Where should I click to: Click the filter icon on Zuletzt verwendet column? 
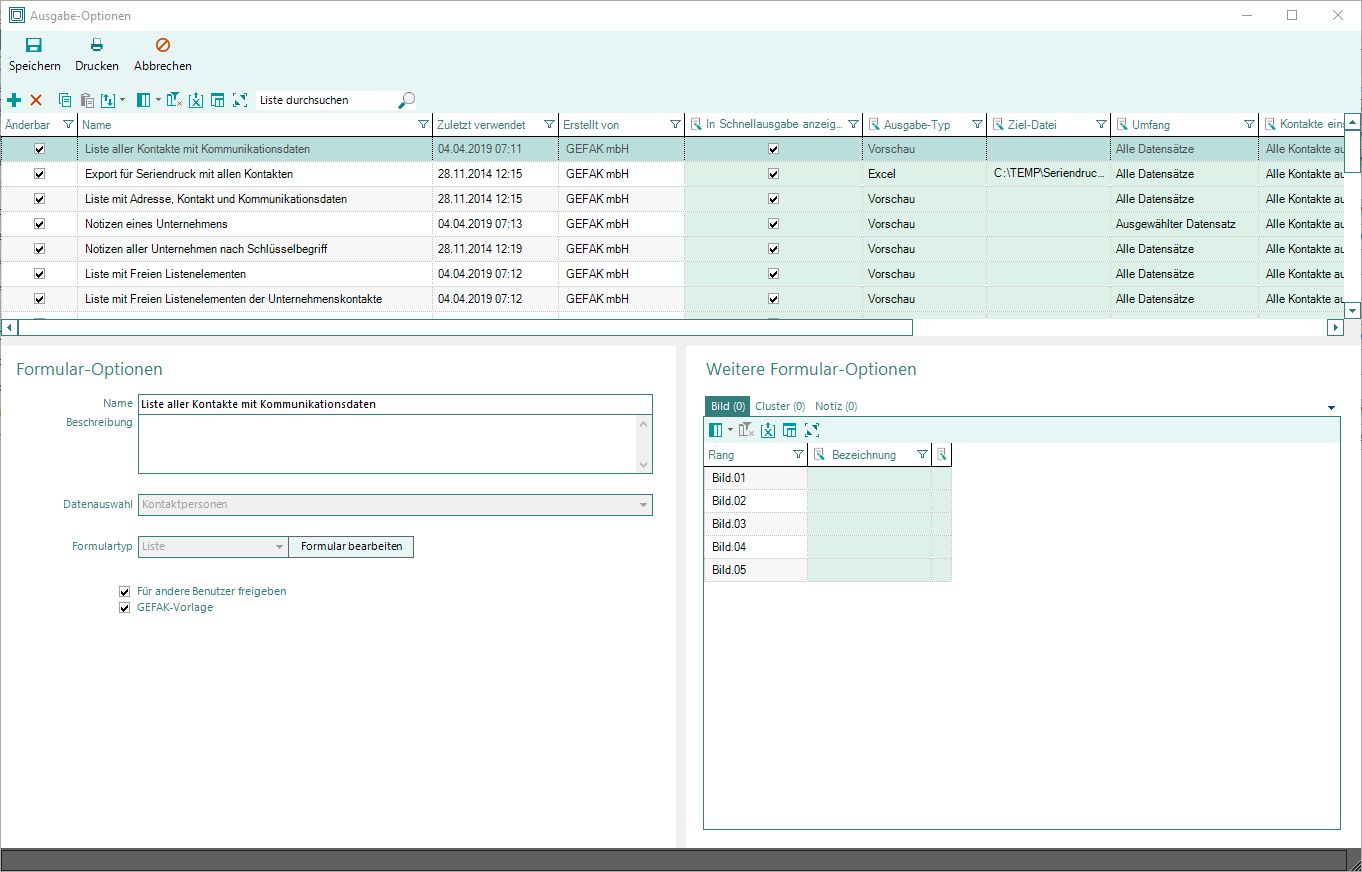click(549, 125)
